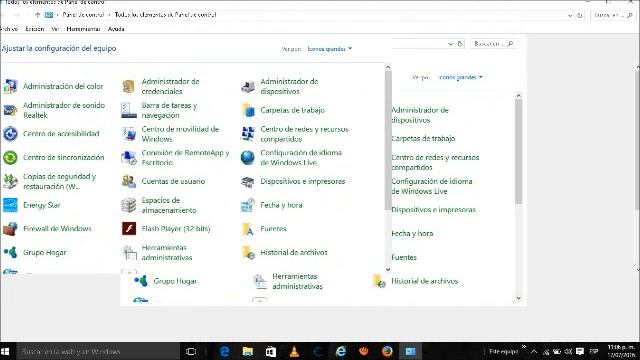The width and height of the screenshot is (640, 360).
Task: Go up one level with the up arrow
Action: tap(37, 15)
